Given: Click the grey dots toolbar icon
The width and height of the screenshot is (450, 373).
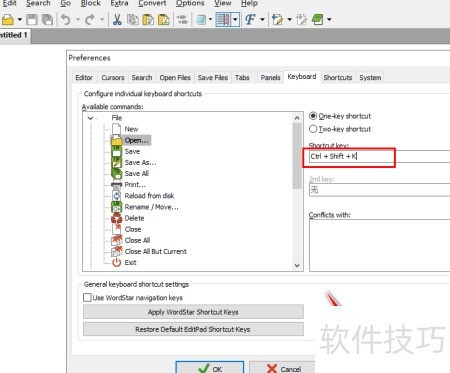Looking at the screenshot, I should [x=182, y=20].
